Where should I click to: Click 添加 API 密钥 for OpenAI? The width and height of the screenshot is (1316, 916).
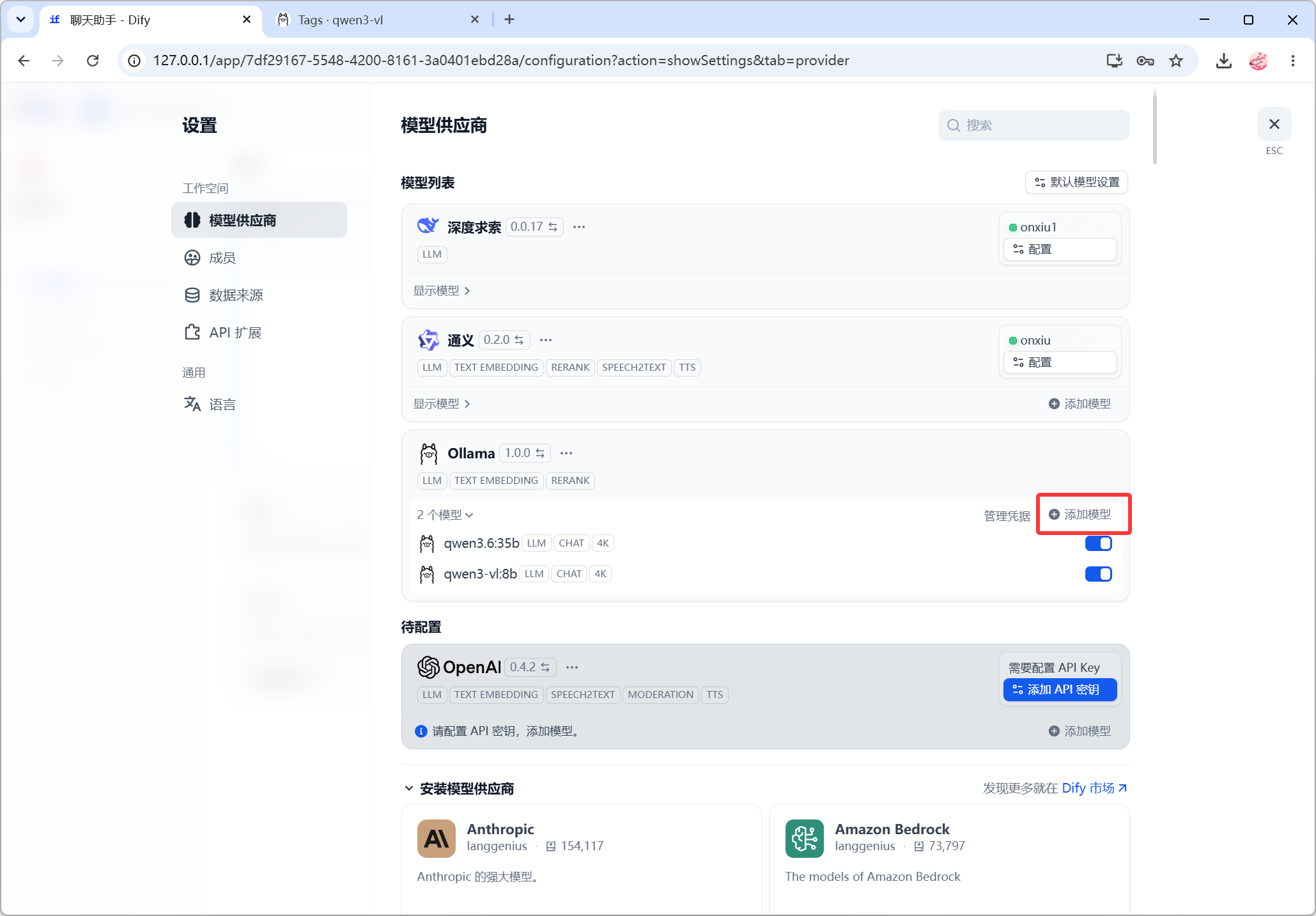(1060, 690)
